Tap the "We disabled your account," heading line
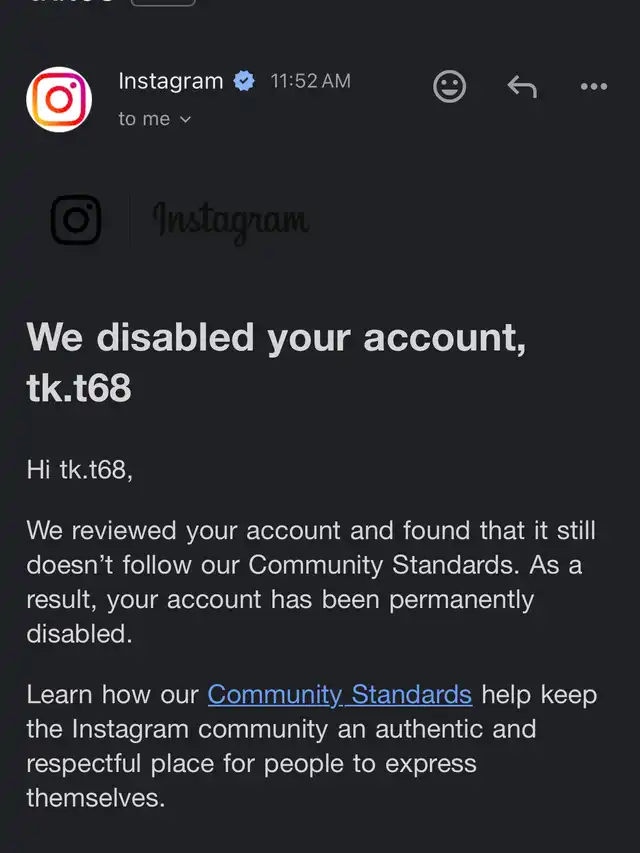Viewport: 640px width, 853px height. pos(276,338)
